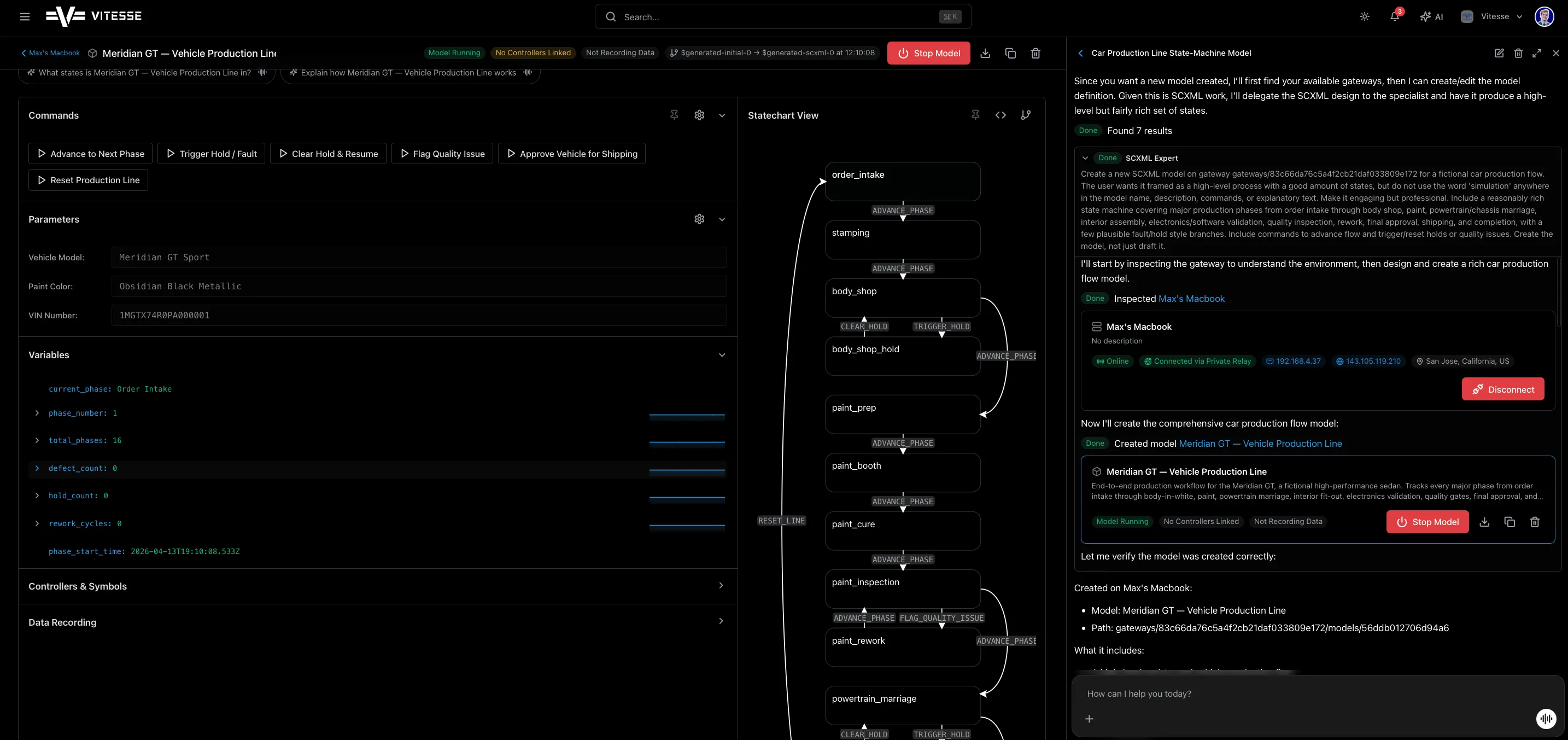Pin the Commands panel
This screenshot has width=1568, height=740.
[x=675, y=115]
